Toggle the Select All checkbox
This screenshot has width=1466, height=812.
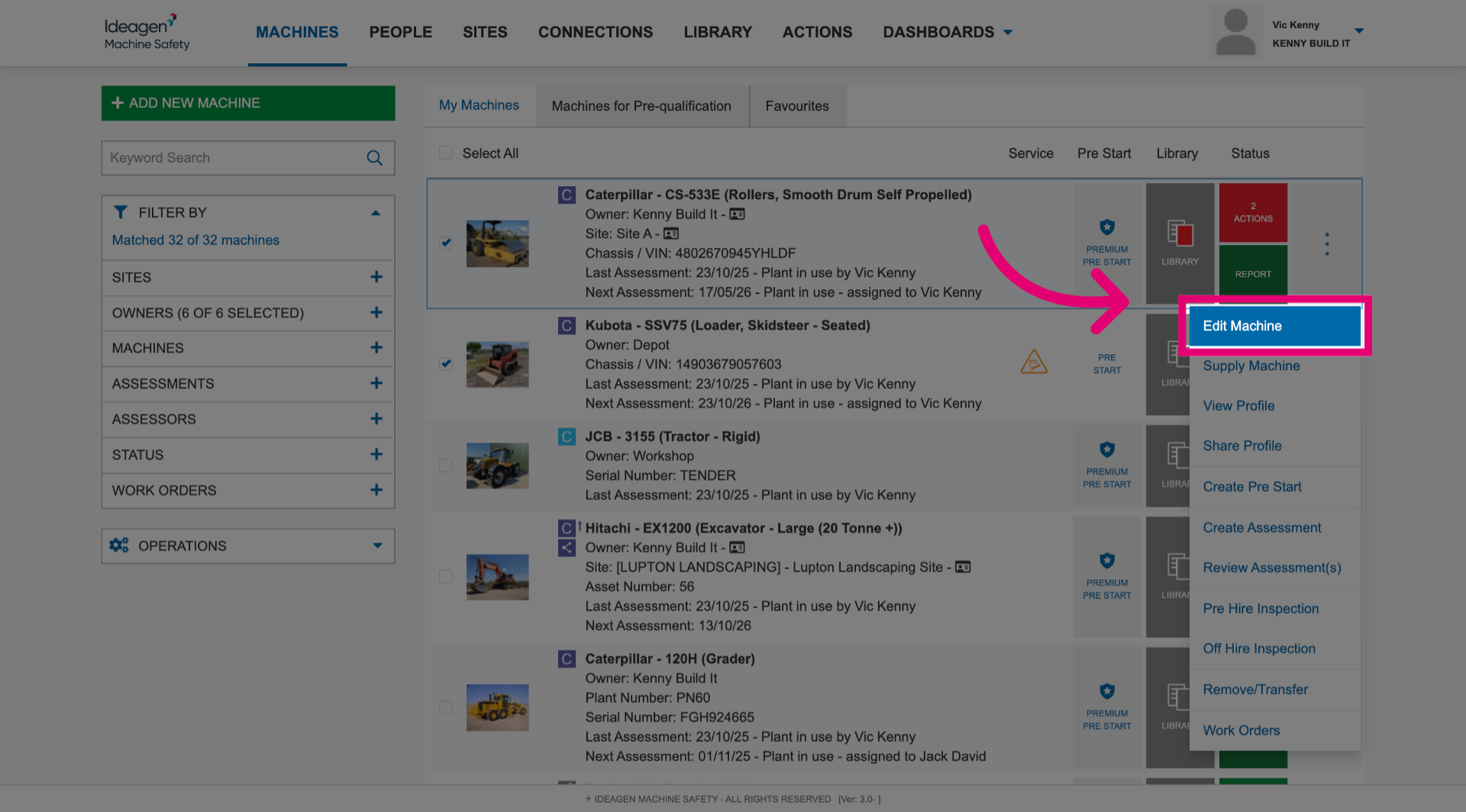pyautogui.click(x=446, y=153)
